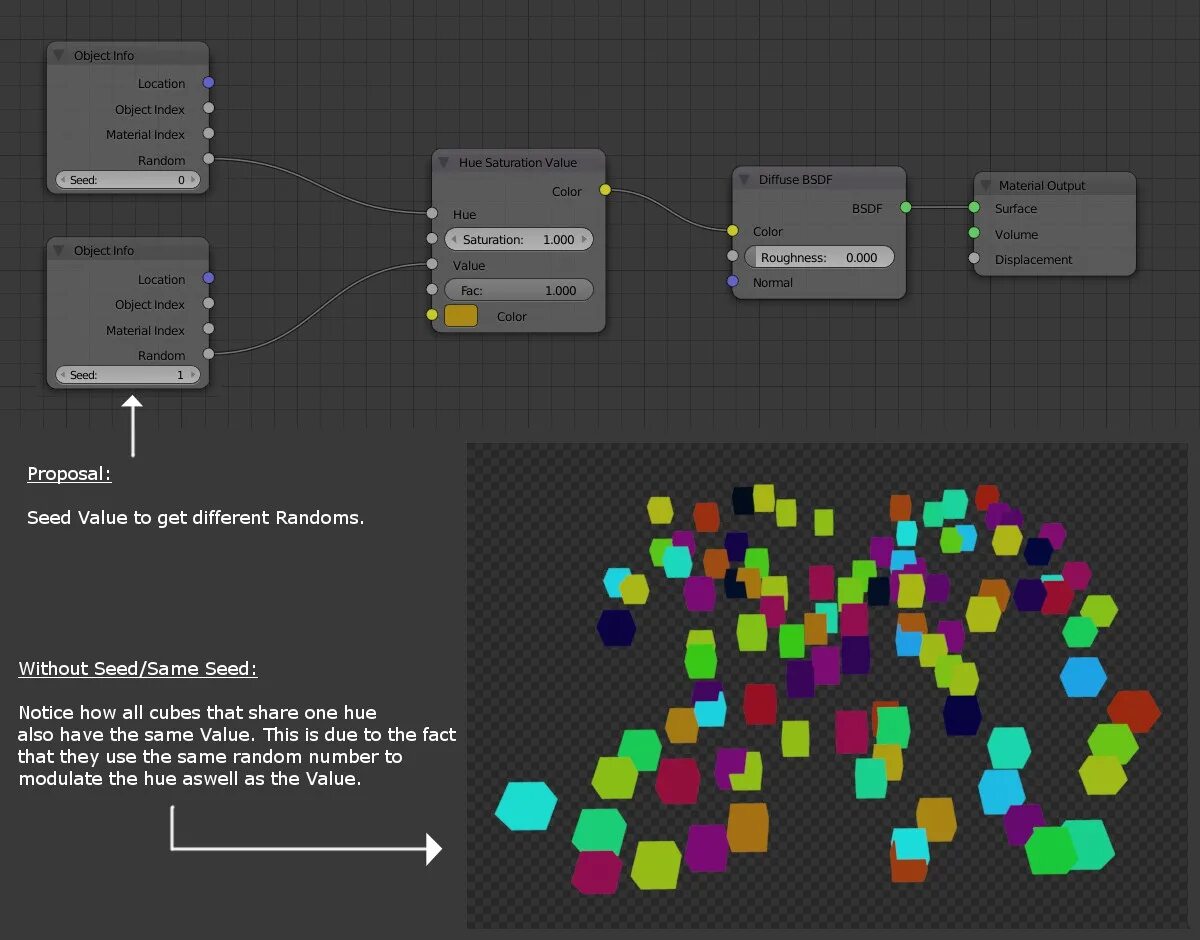Click the Surface input socket on Material Output
Screen dimensions: 1200x940
pyautogui.click(x=974, y=208)
